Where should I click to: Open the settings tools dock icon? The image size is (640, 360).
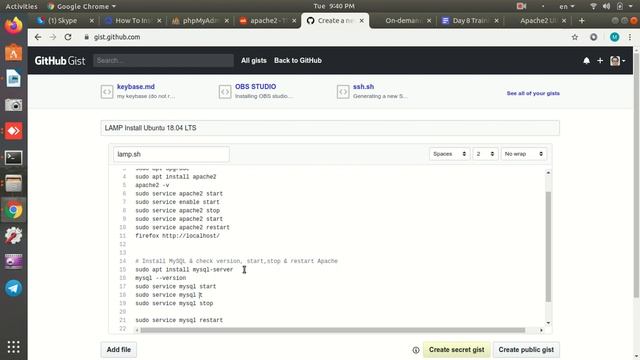click(x=13, y=236)
